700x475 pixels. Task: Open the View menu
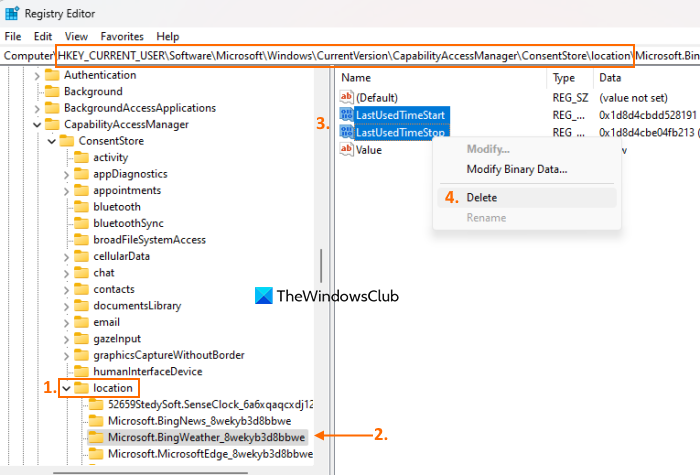tap(76, 37)
